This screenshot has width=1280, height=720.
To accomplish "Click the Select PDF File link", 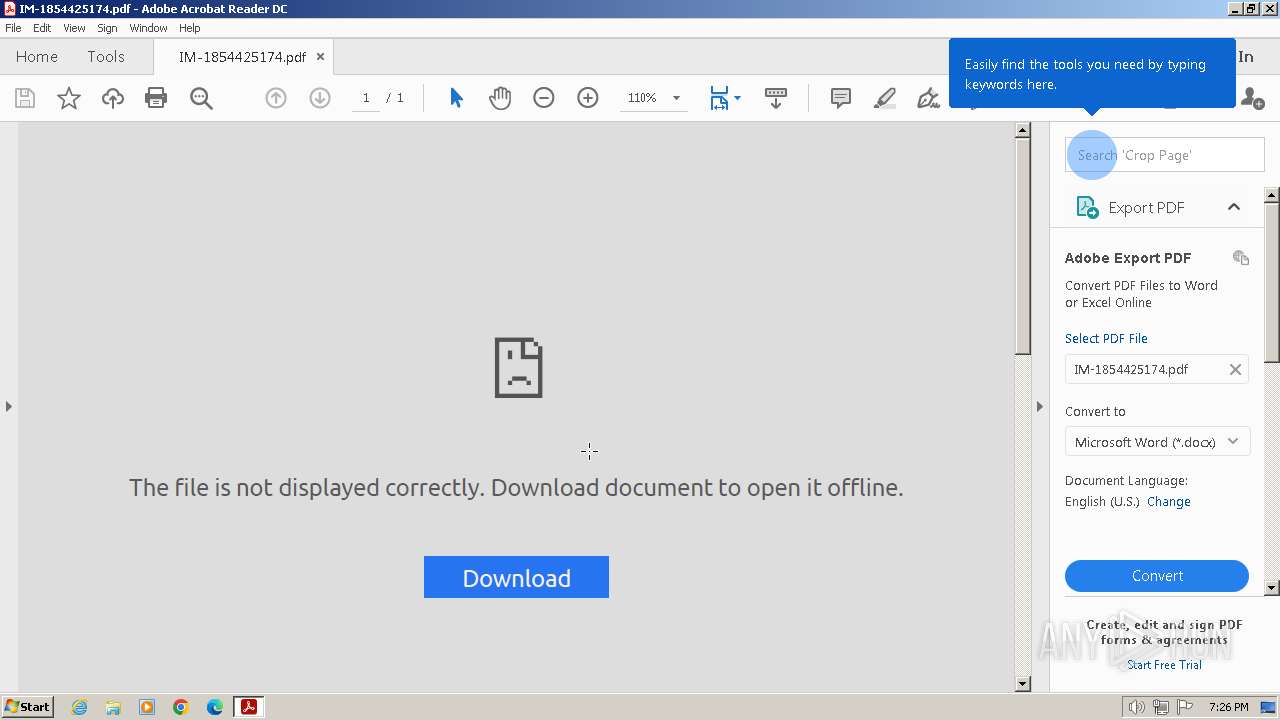I will click(x=1106, y=338).
